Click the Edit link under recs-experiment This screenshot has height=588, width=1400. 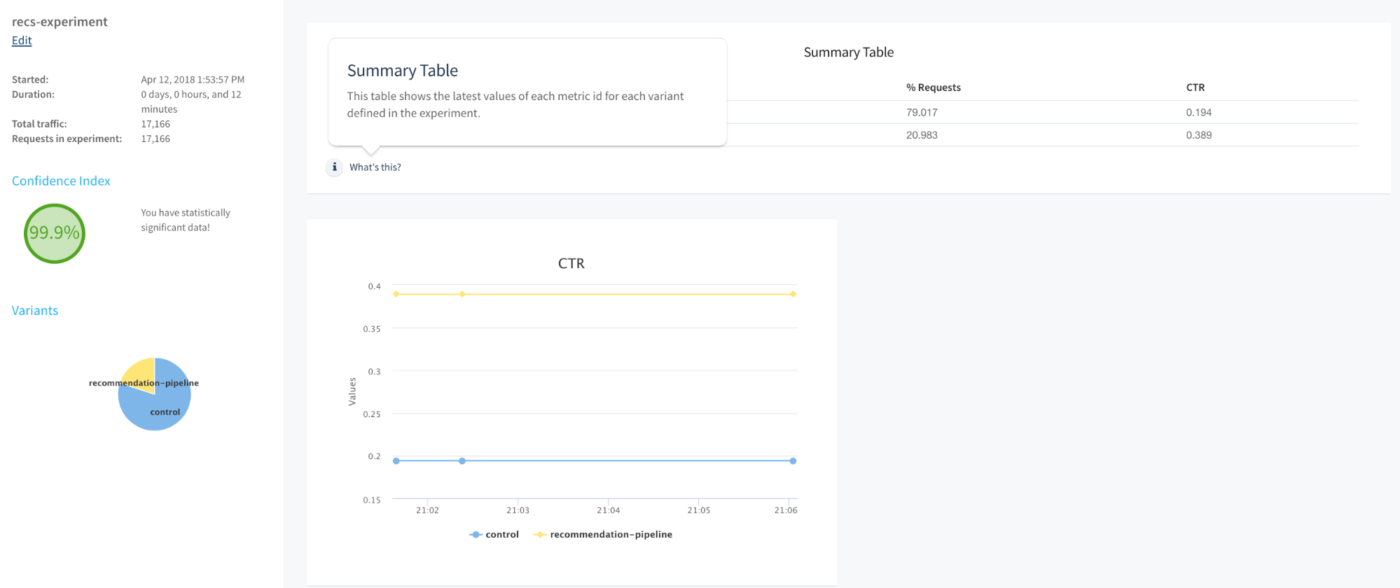tap(21, 41)
